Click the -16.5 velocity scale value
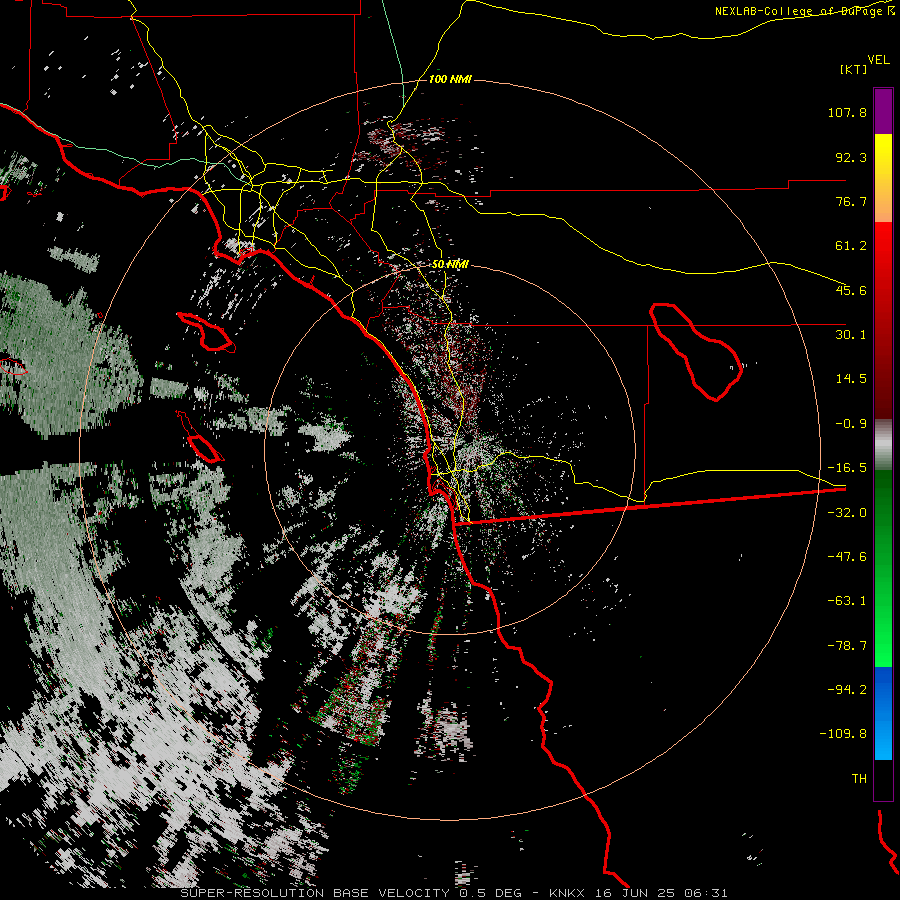The height and width of the screenshot is (900, 900). 847,468
